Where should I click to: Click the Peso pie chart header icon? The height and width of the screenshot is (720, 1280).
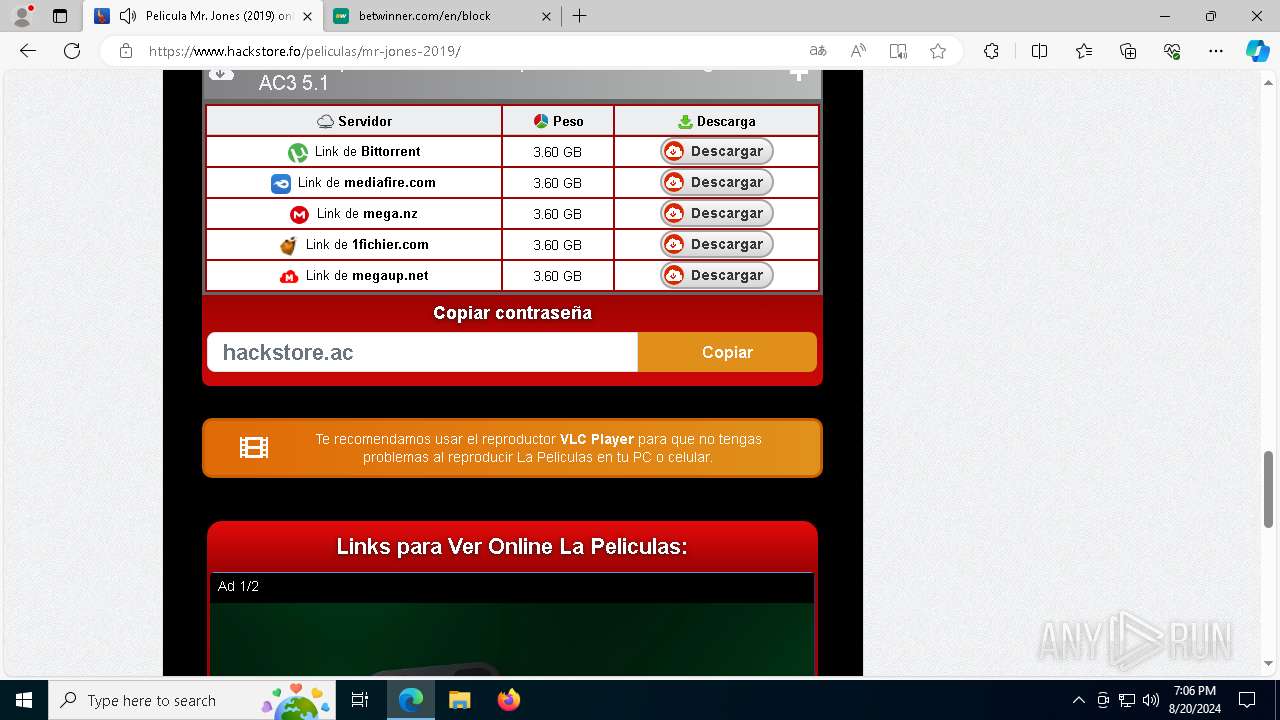point(540,121)
